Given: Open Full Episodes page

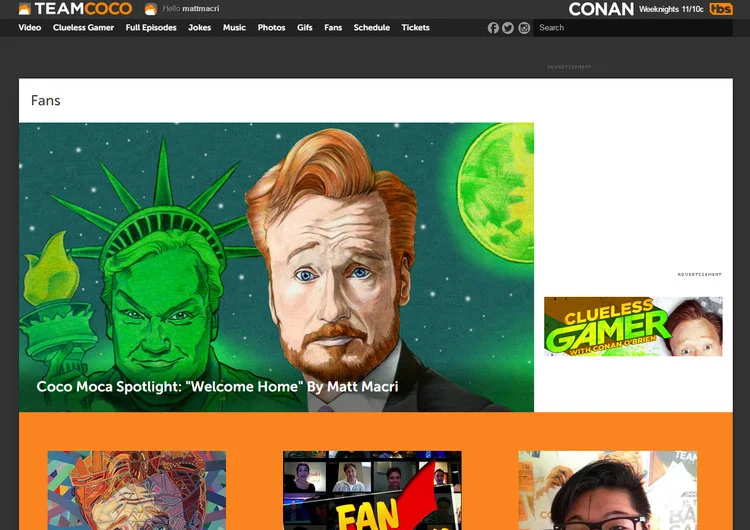Looking at the screenshot, I should pyautogui.click(x=151, y=28).
